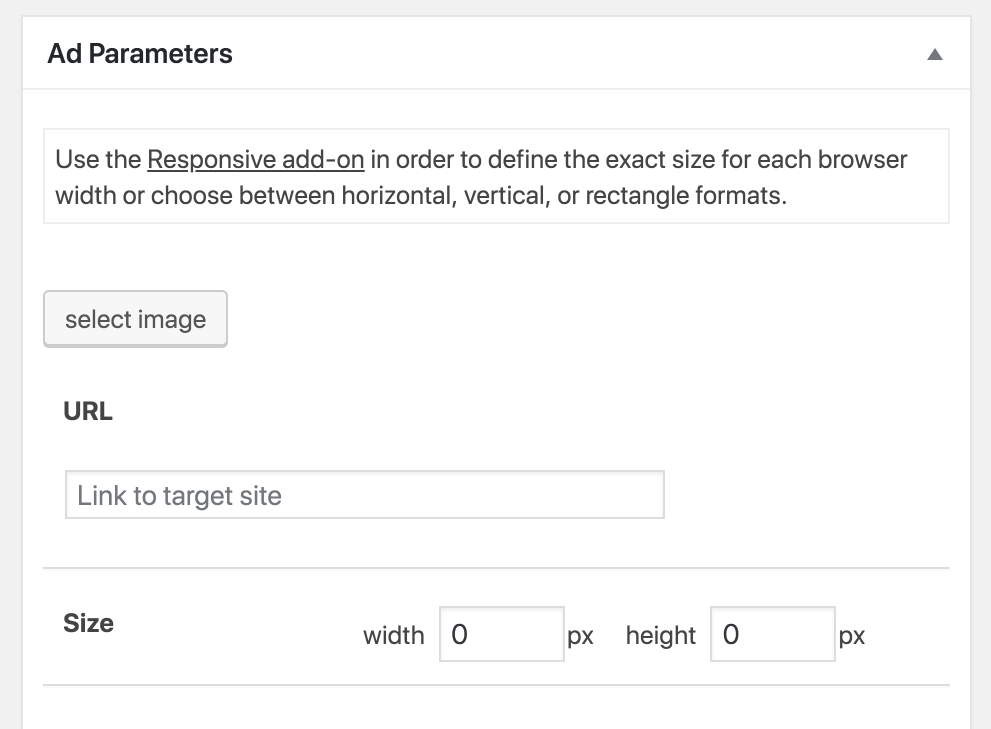991x729 pixels.
Task: Focus the Link to target site field
Action: point(364,495)
